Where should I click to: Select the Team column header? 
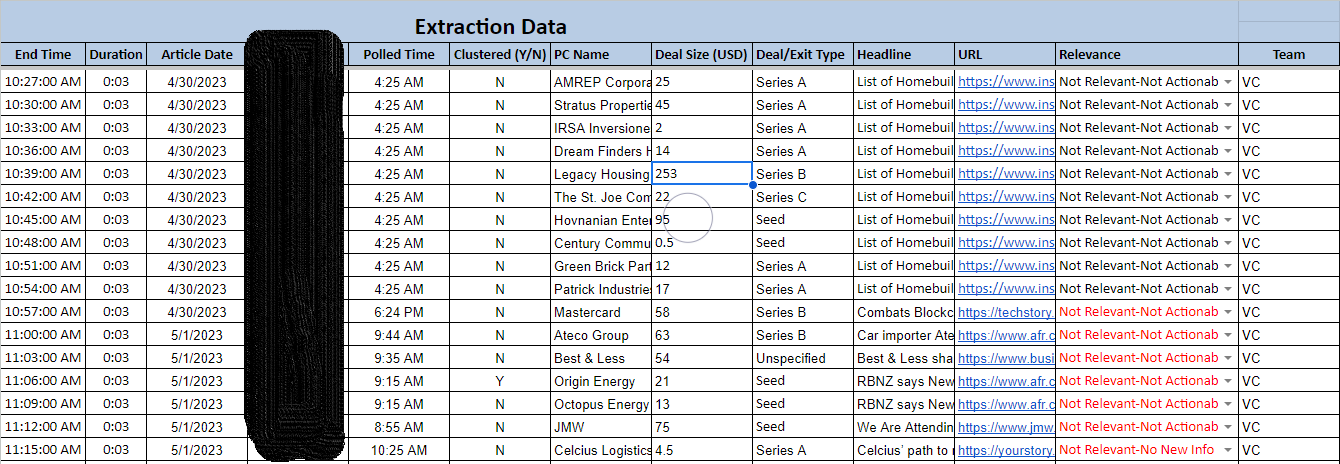click(1289, 54)
